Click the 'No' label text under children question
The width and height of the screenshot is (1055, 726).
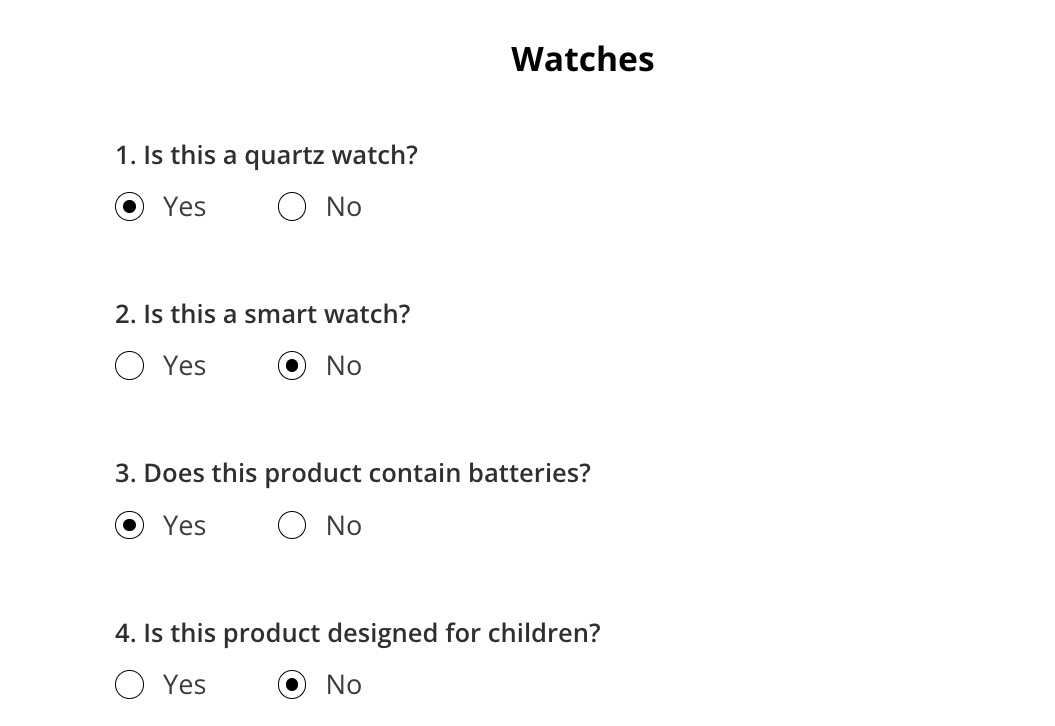[x=344, y=685]
